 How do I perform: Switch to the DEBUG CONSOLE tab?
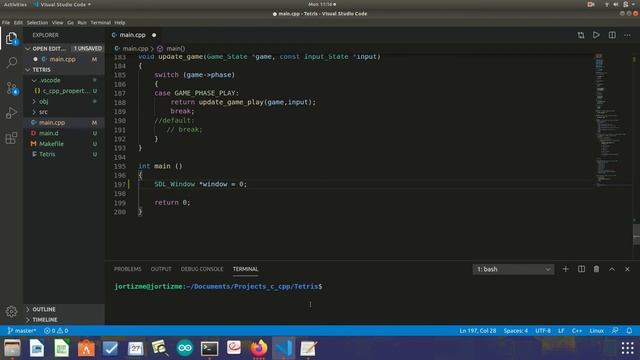pyautogui.click(x=202, y=269)
